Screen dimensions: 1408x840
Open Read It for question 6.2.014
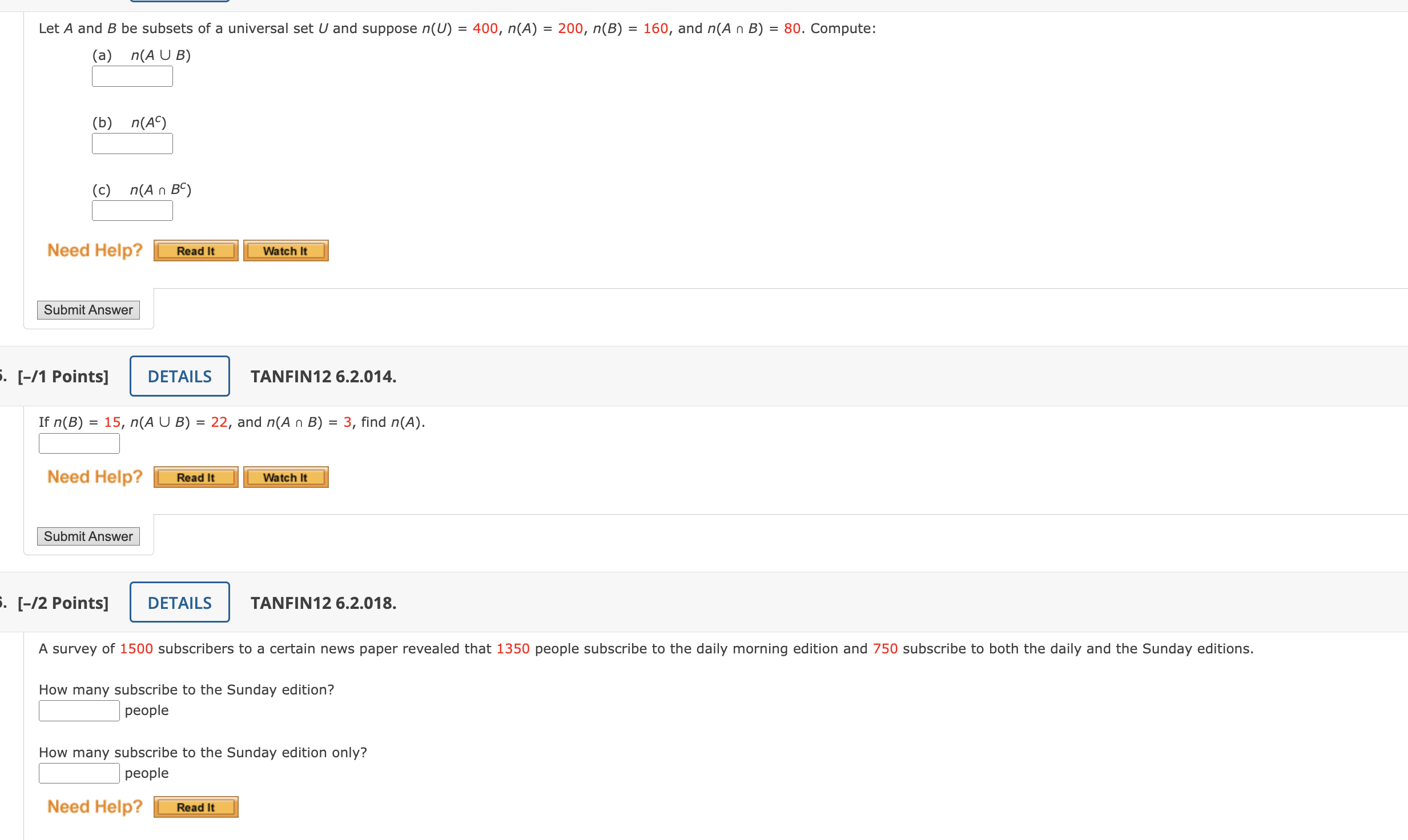coord(196,477)
